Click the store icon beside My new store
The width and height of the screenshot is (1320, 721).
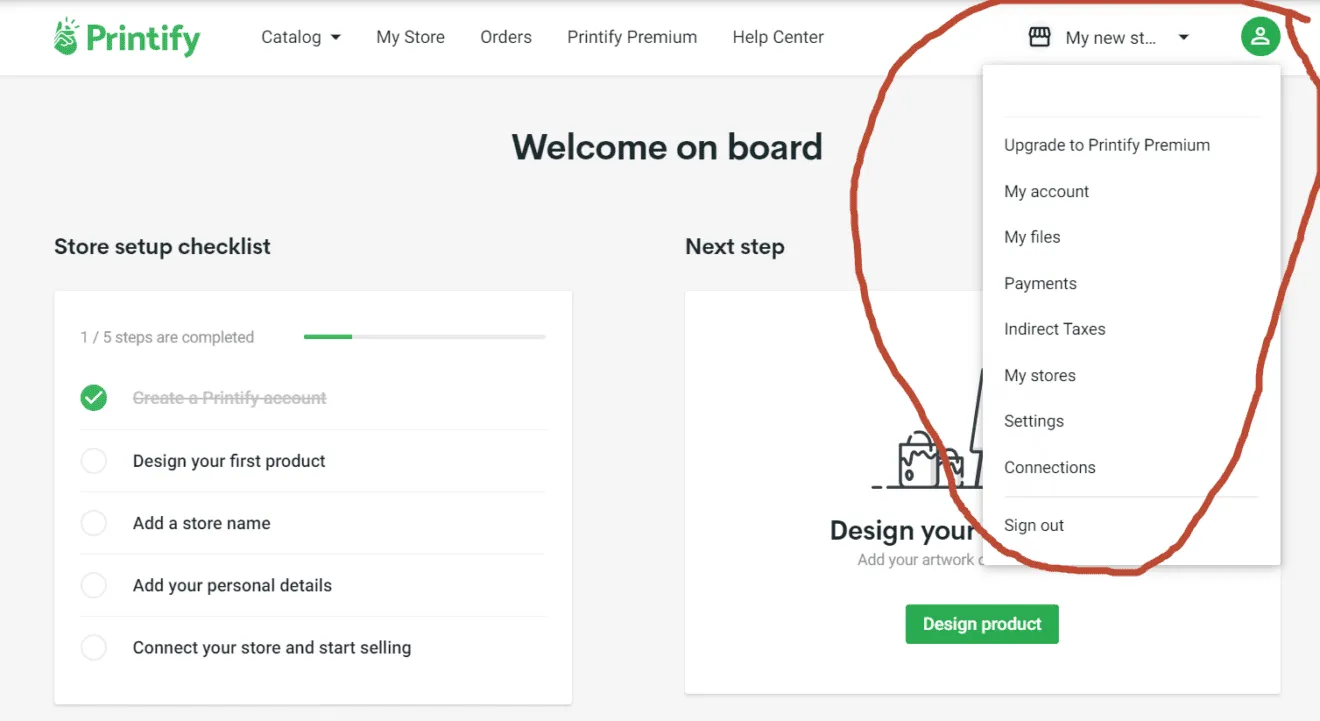coord(1040,37)
